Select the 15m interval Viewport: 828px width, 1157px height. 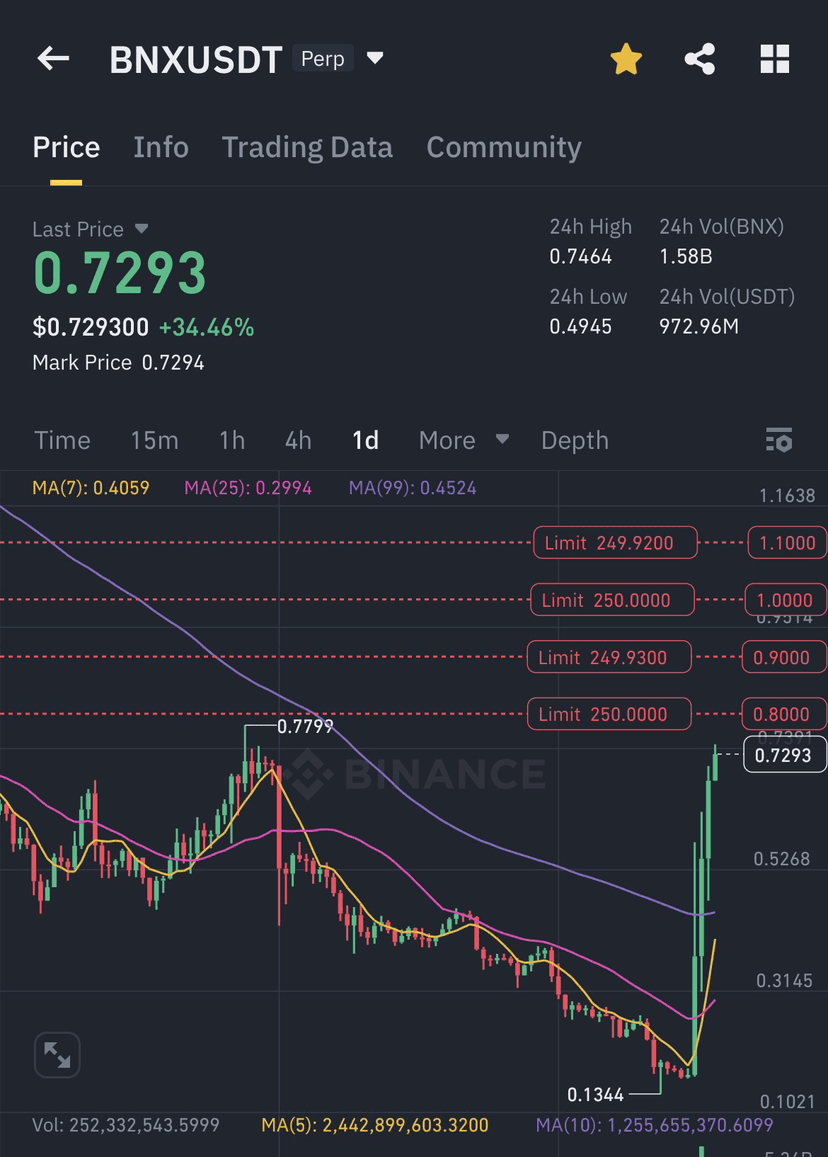(154, 441)
